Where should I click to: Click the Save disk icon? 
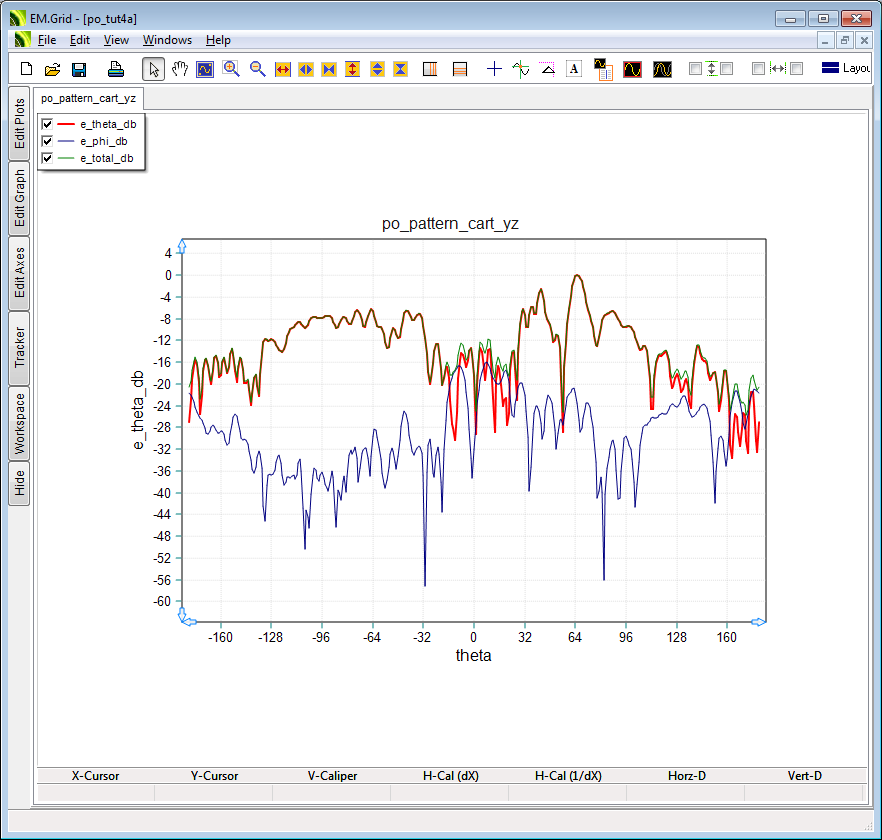tap(79, 69)
